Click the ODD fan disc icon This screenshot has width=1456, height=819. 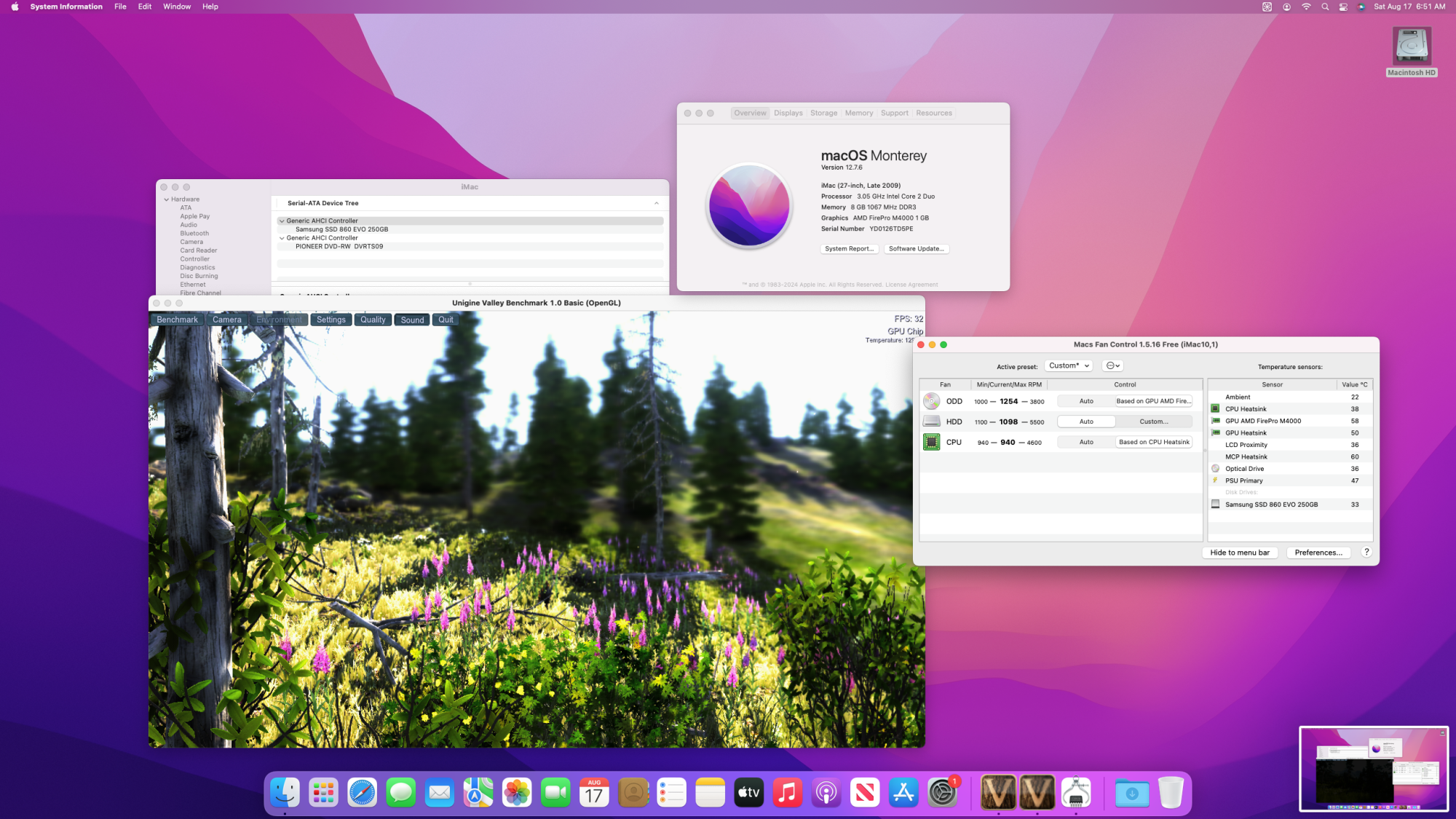point(931,401)
